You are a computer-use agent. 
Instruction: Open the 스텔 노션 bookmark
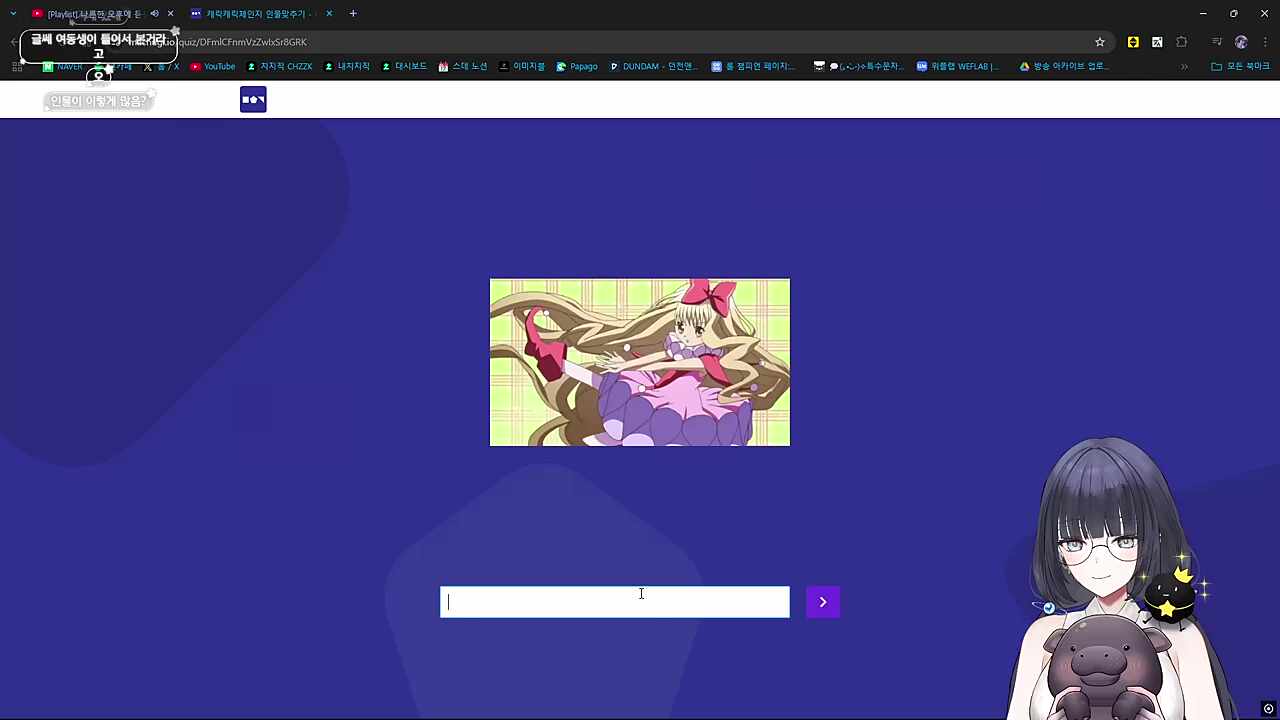coord(463,67)
